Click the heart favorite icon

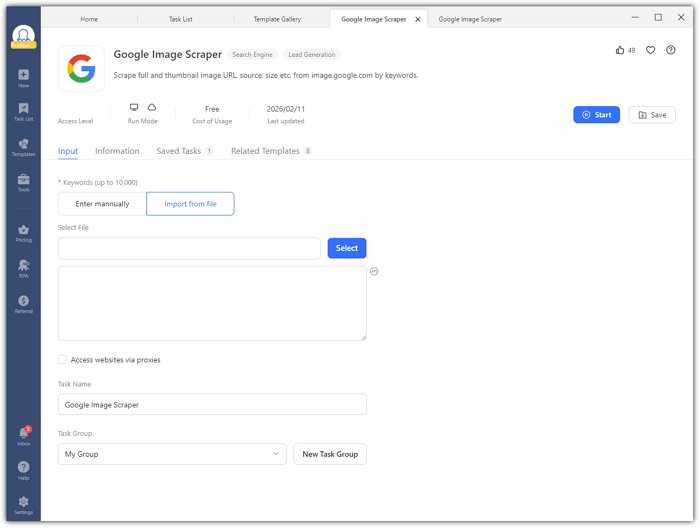pyautogui.click(x=650, y=50)
